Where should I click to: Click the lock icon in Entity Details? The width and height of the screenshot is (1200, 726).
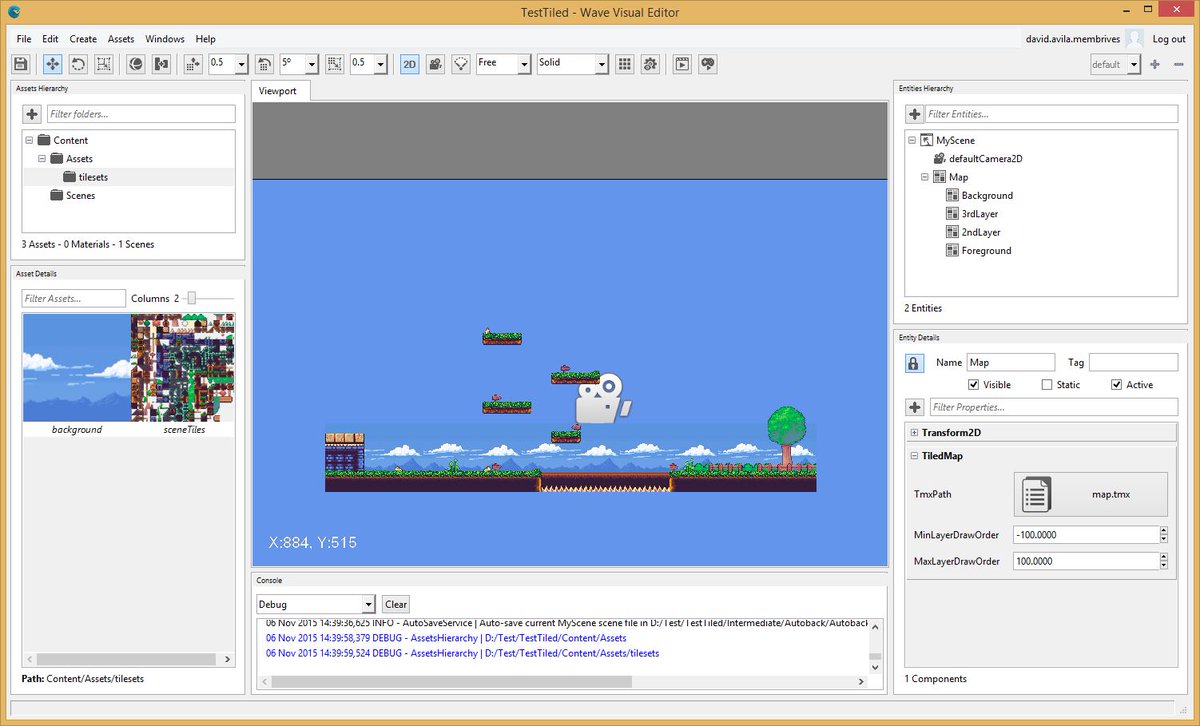[913, 363]
